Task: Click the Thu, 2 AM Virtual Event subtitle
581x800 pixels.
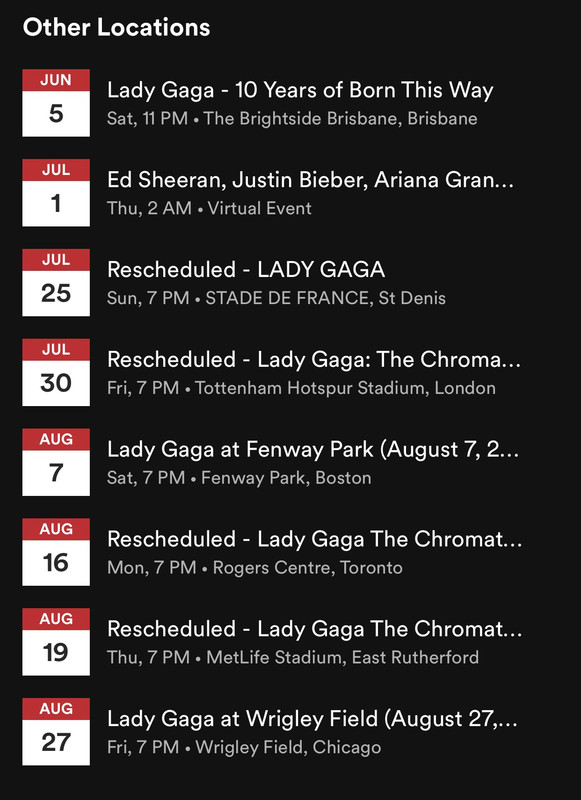Action: pyautogui.click(x=209, y=209)
